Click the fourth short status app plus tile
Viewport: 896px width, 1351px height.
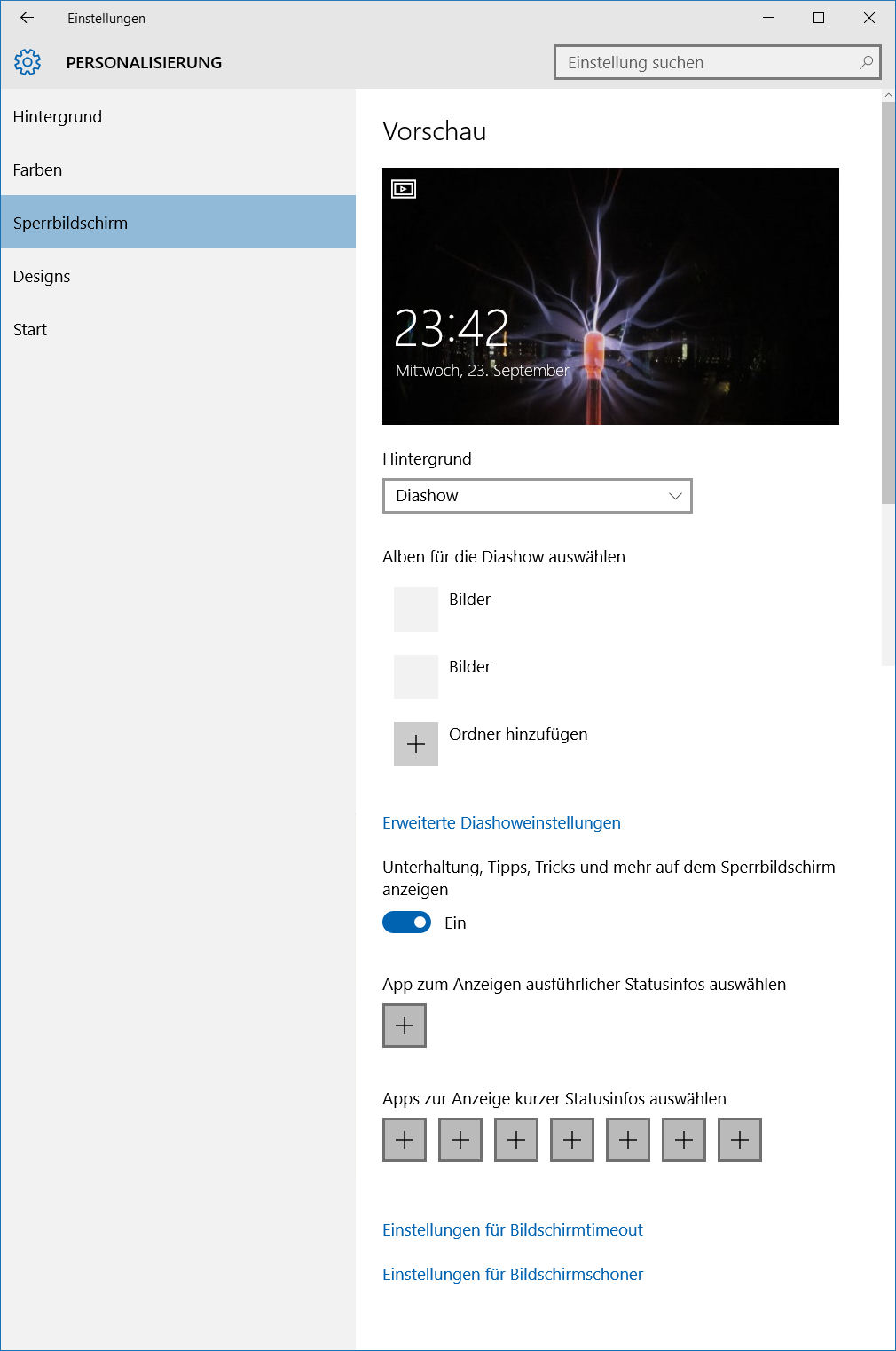pos(572,1140)
